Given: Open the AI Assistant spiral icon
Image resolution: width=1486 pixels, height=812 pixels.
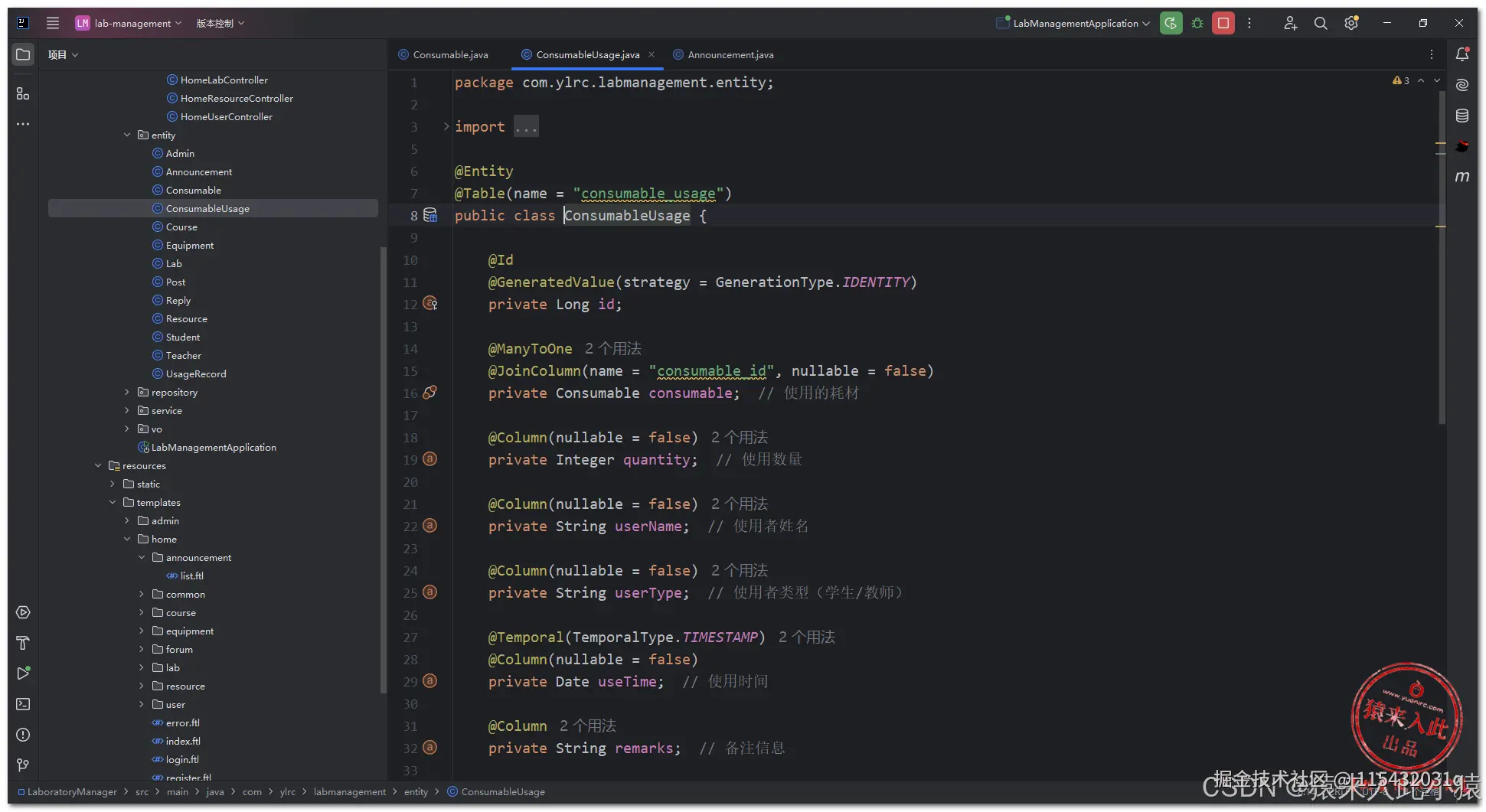Looking at the screenshot, I should coord(1462,85).
